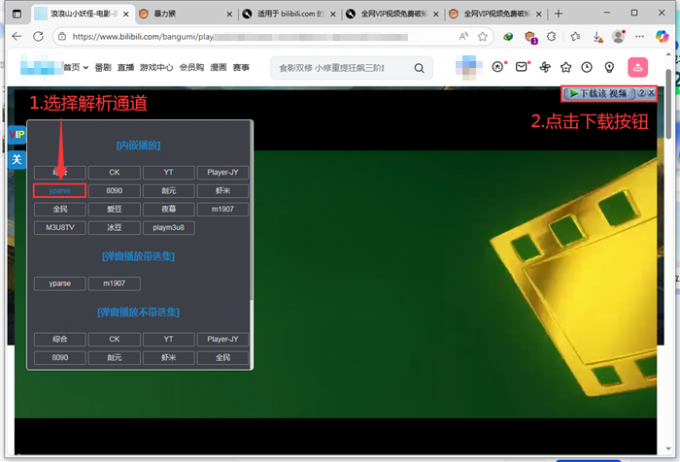
Task: Open bilibili watch history clock
Action: click(587, 67)
